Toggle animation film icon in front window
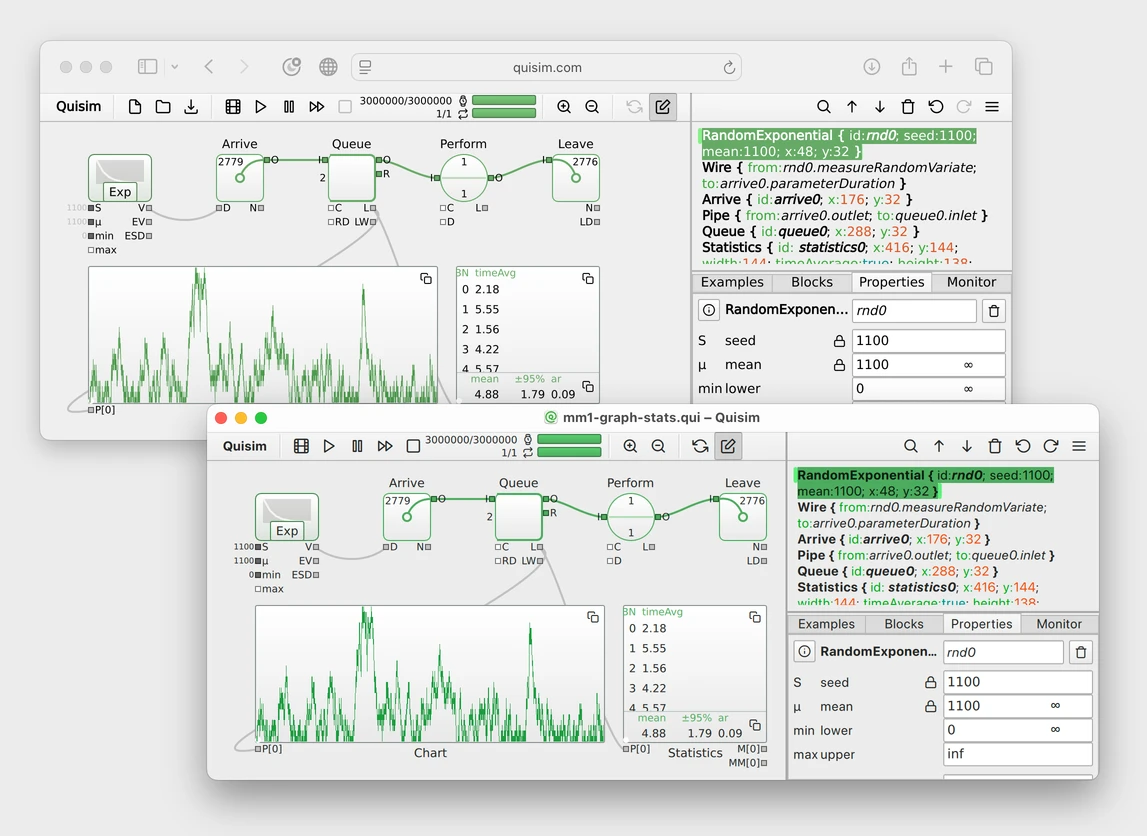Screen dimensions: 1147x836 301,446
